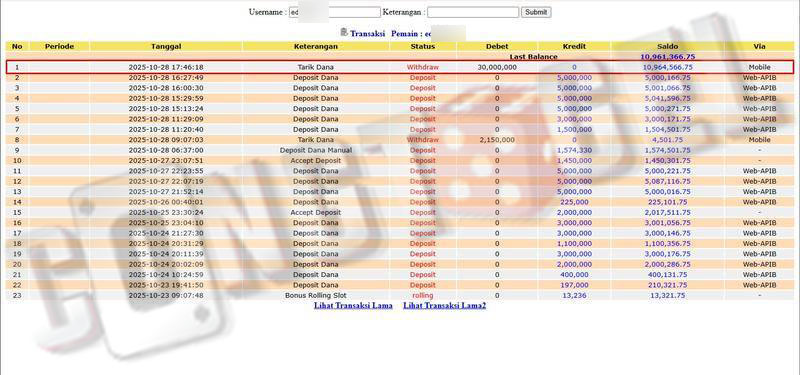Select the Saldo column header
The height and width of the screenshot is (375, 800).
tap(668, 46)
